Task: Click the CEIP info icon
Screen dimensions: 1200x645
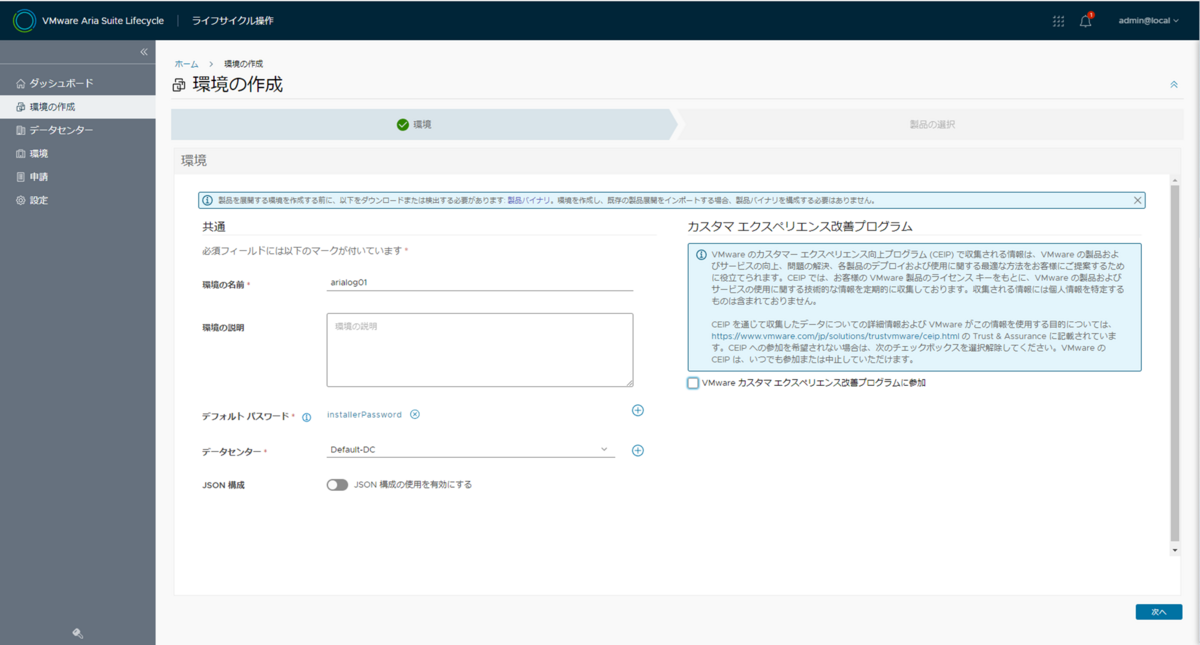Action: 701,256
